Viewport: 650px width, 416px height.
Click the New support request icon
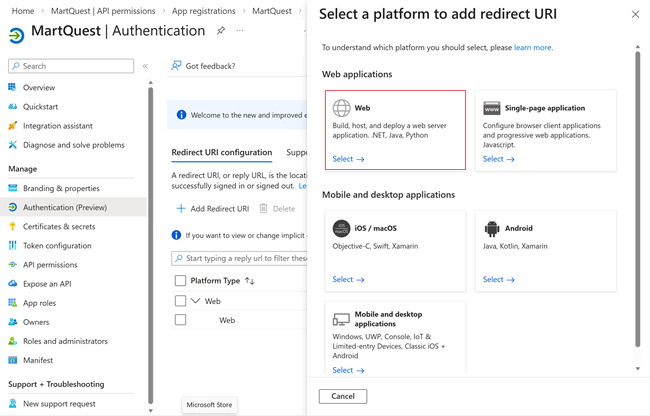pos(12,403)
